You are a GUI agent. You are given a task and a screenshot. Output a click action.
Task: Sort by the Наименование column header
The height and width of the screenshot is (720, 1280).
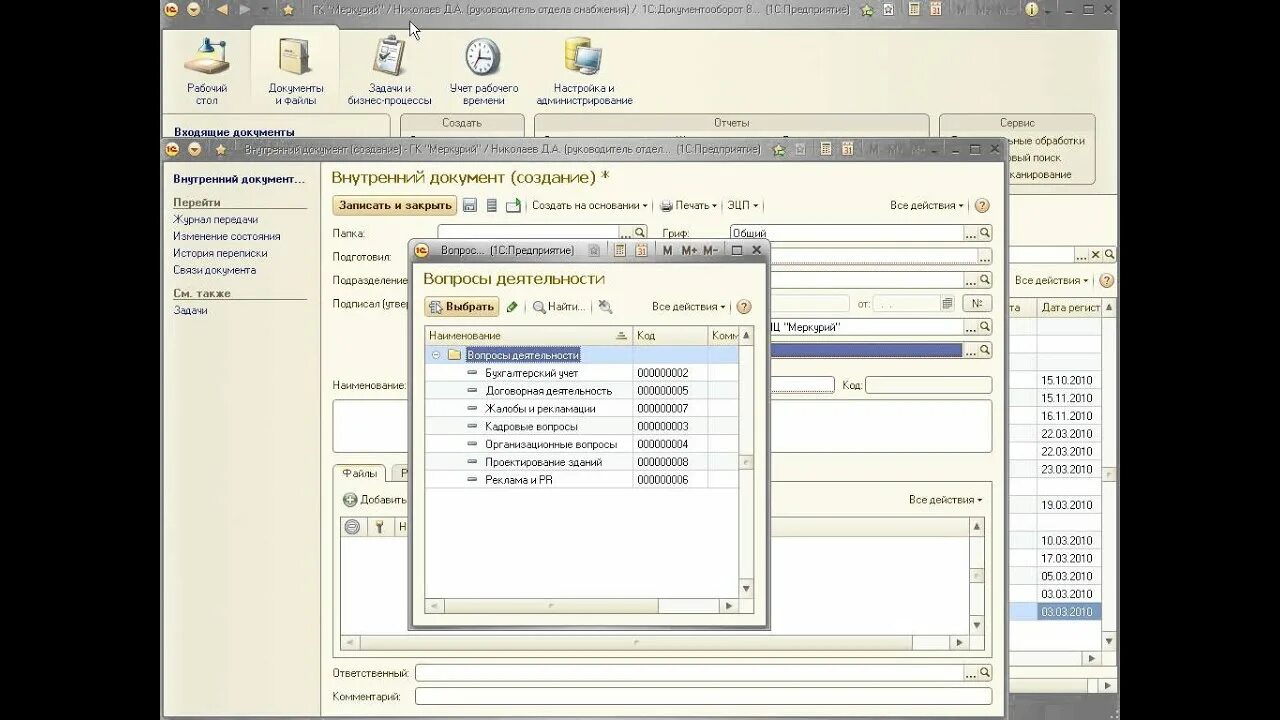point(529,336)
